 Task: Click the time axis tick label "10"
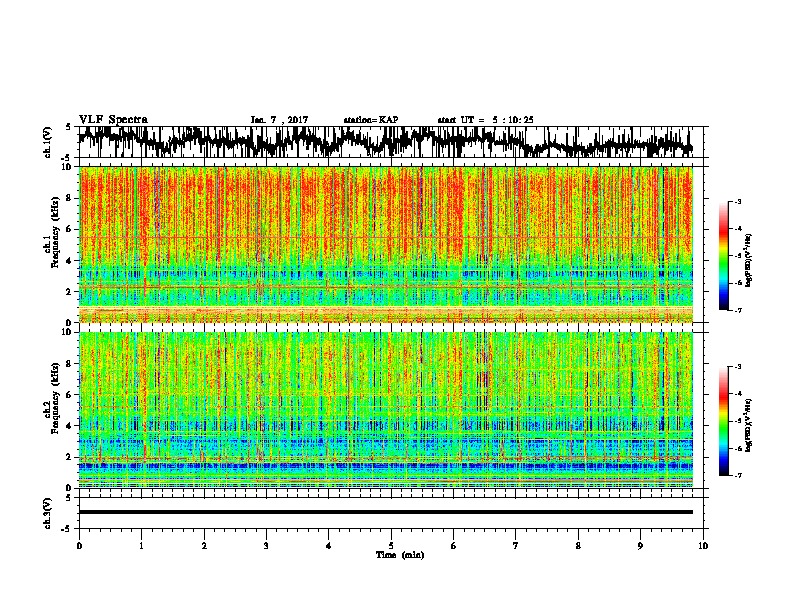(703, 546)
